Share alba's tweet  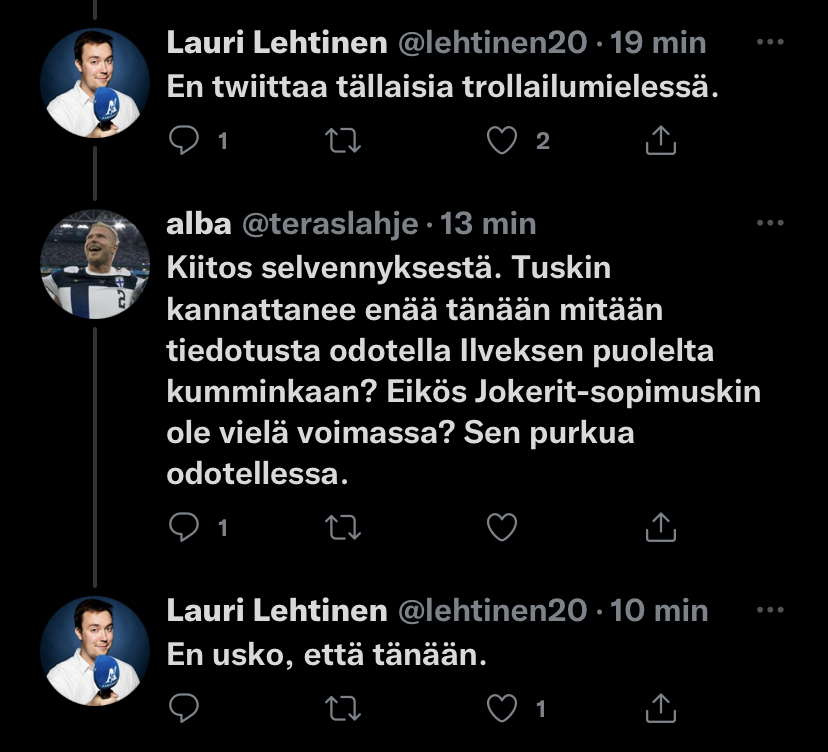(x=660, y=526)
